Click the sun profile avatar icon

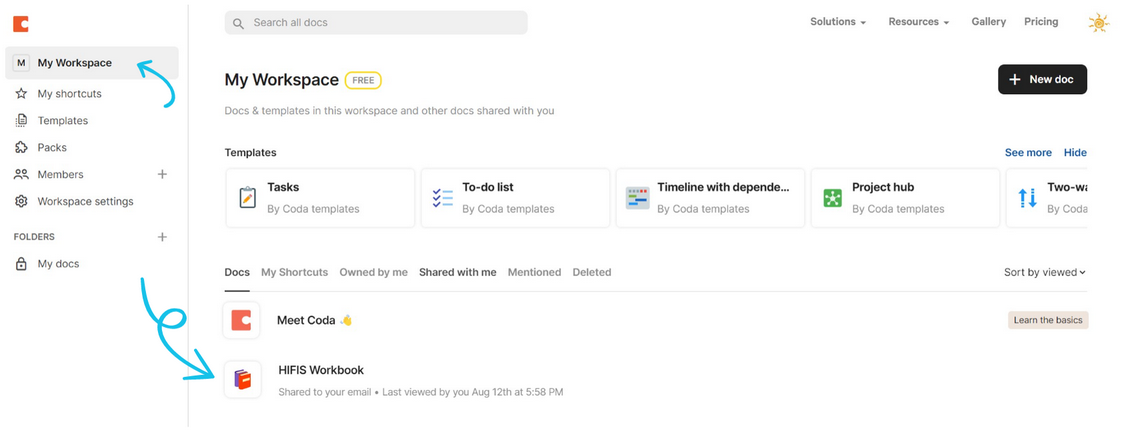click(1098, 23)
